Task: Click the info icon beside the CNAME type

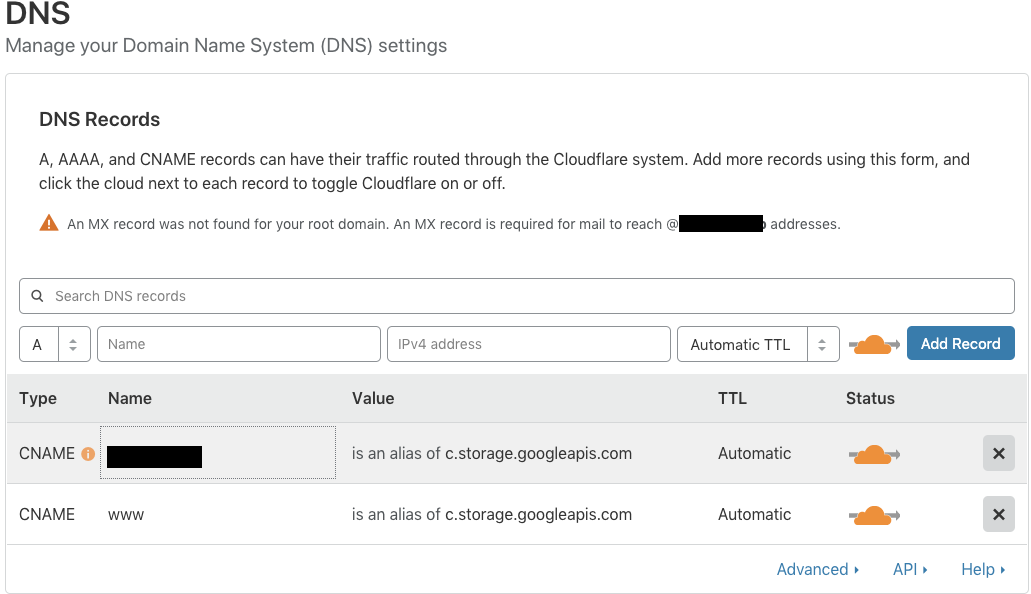Action: 88,453
